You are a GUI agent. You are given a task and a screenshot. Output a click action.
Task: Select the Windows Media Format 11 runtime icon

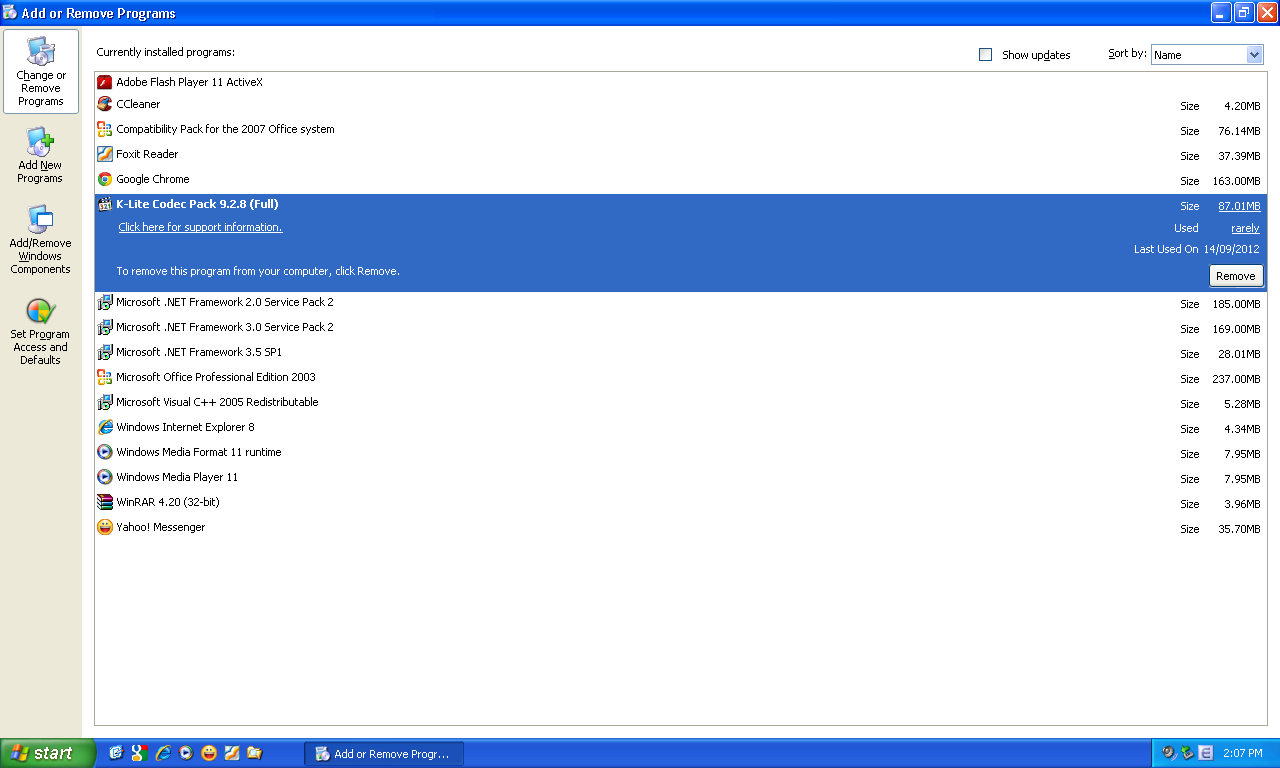click(x=105, y=452)
